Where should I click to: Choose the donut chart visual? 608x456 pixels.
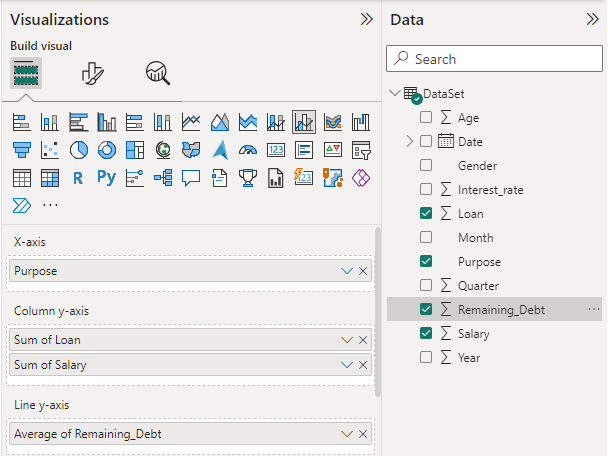pyautogui.click(x=107, y=150)
